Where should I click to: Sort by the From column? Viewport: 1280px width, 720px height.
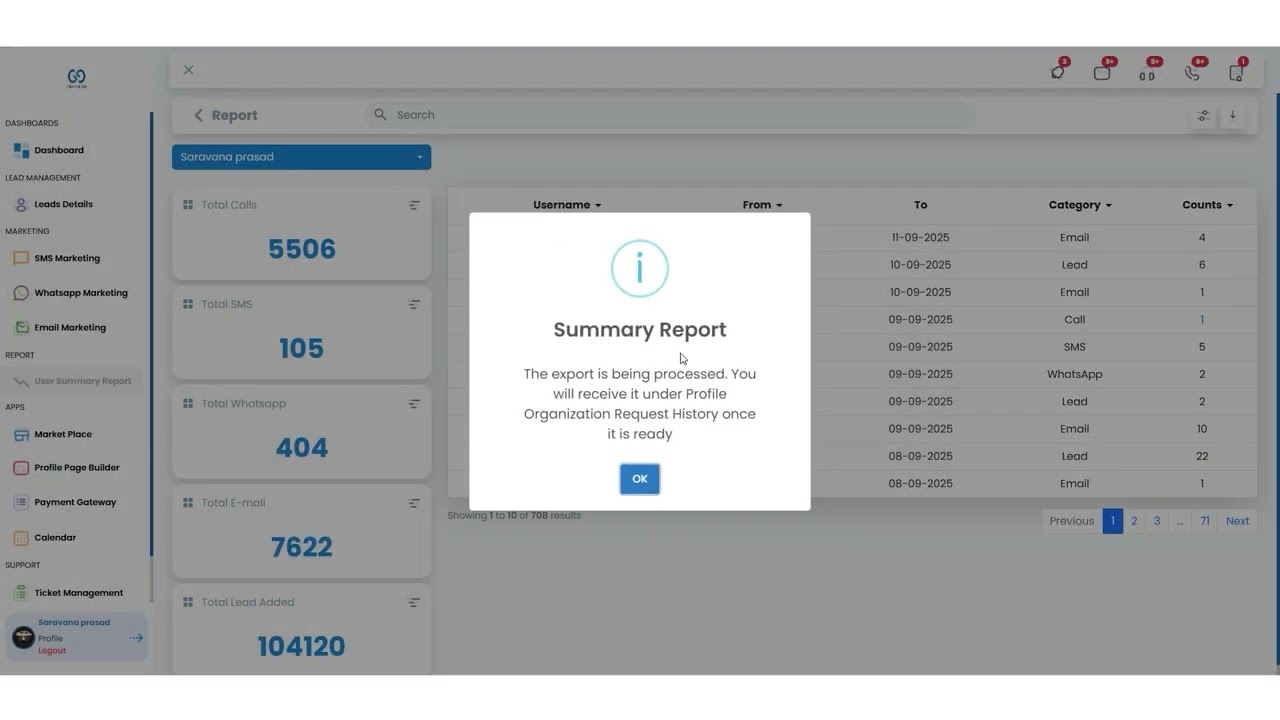[762, 205]
